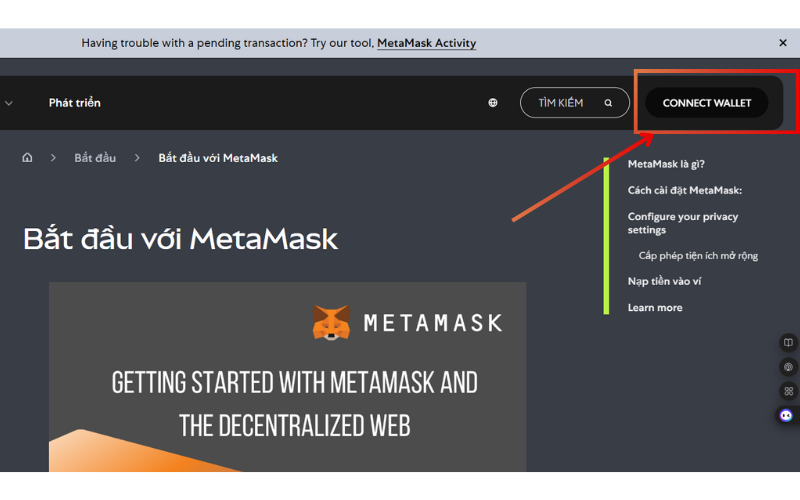Viewport: 800px width, 500px height.
Task: Jump to Cấp phép tiện ích mở rộng
Action: click(698, 255)
